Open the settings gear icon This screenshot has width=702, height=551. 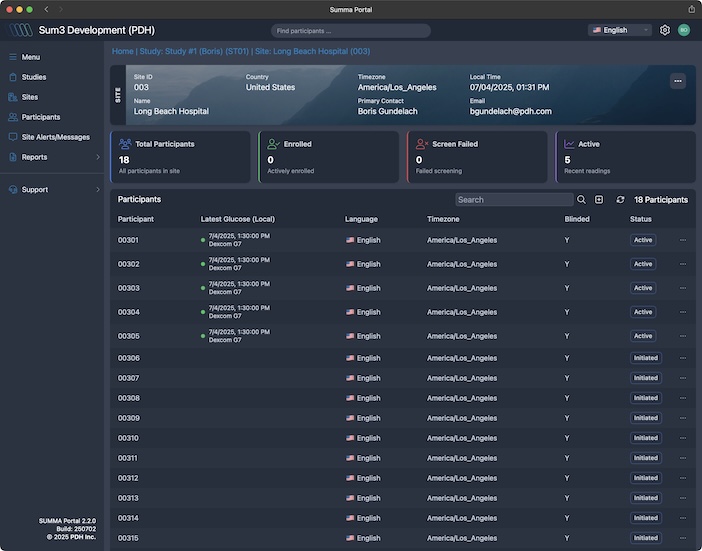665,30
